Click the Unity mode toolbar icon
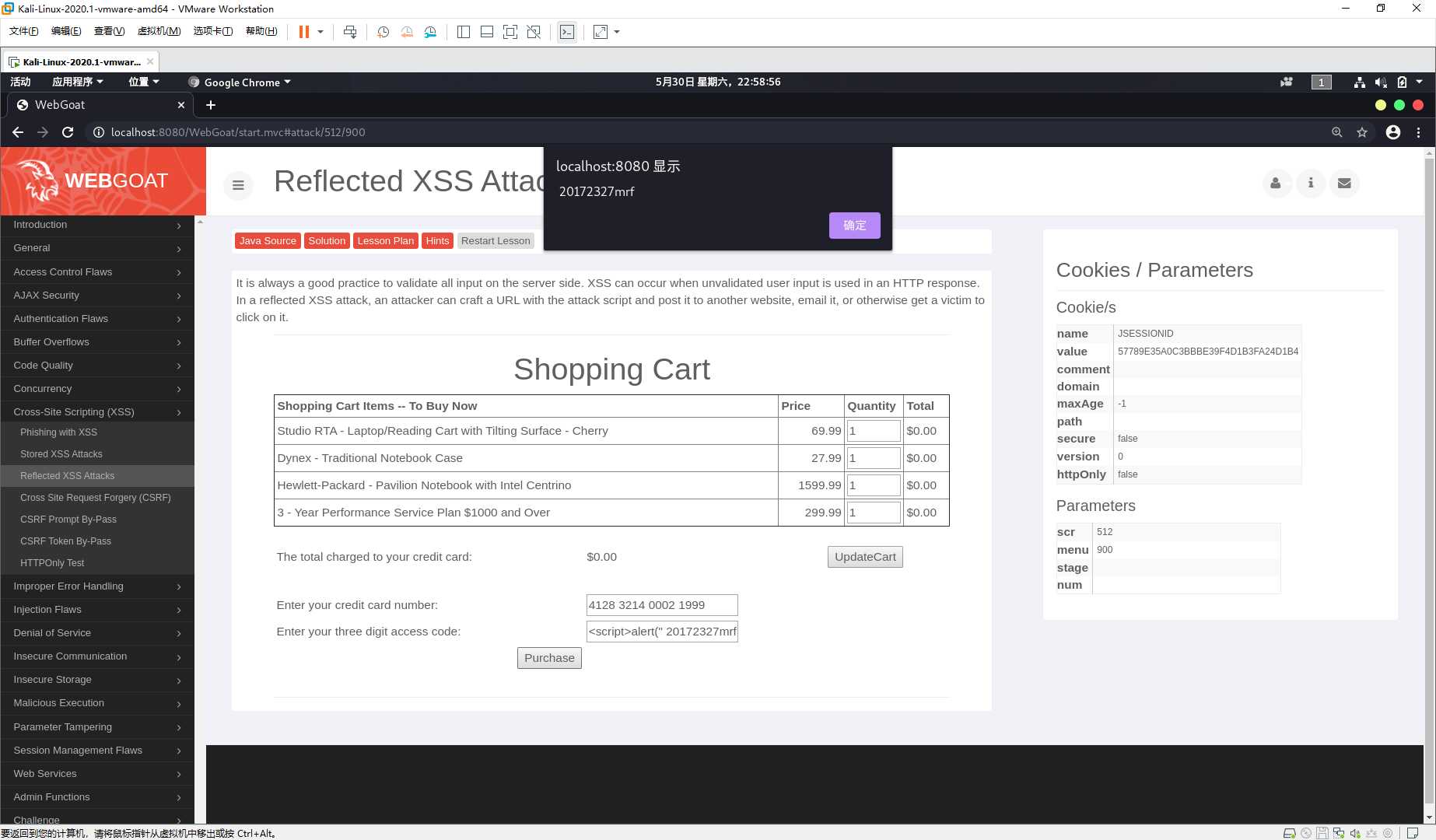This screenshot has height=840, width=1436. (534, 32)
